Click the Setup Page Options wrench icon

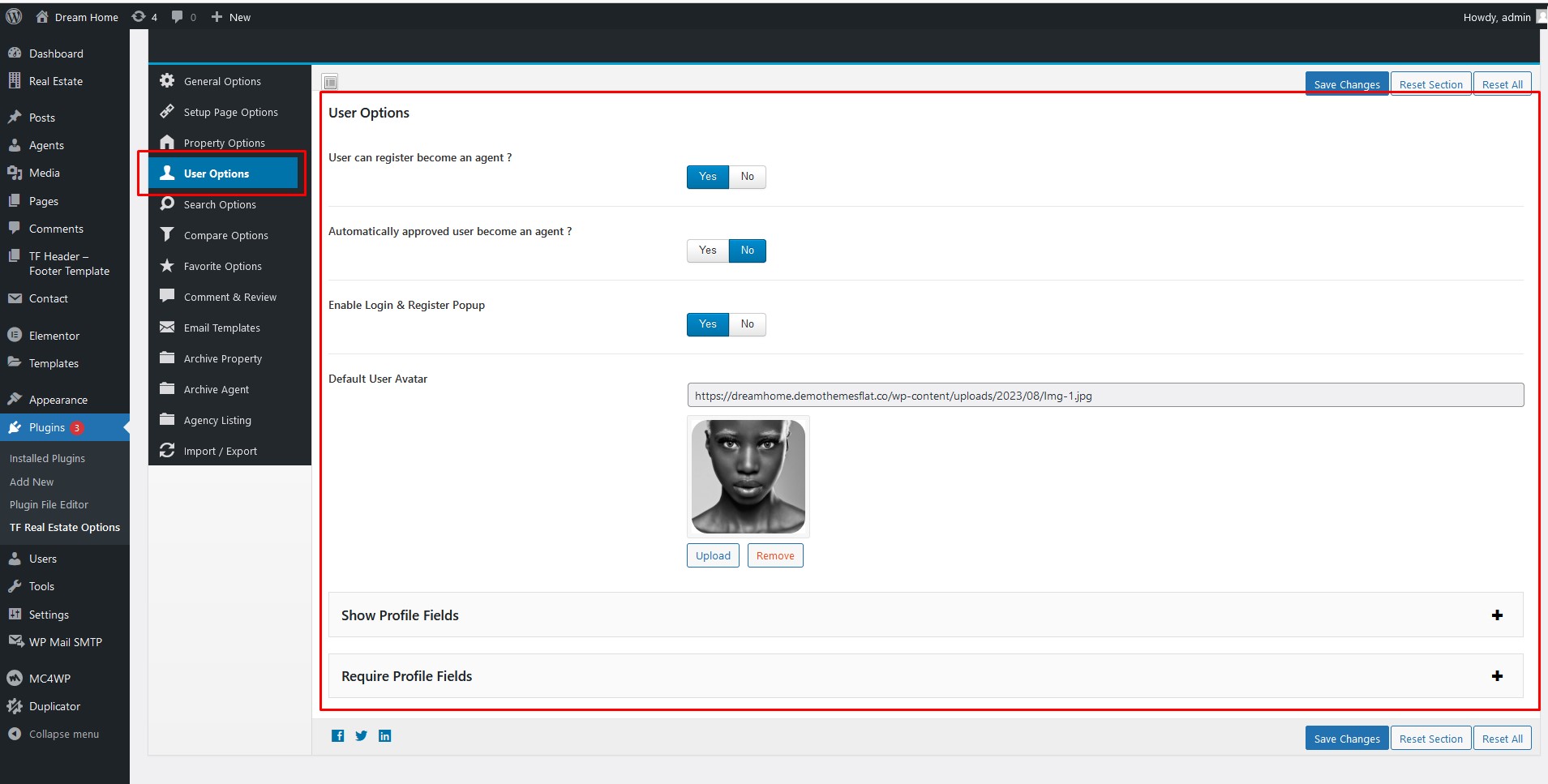pyautogui.click(x=167, y=111)
